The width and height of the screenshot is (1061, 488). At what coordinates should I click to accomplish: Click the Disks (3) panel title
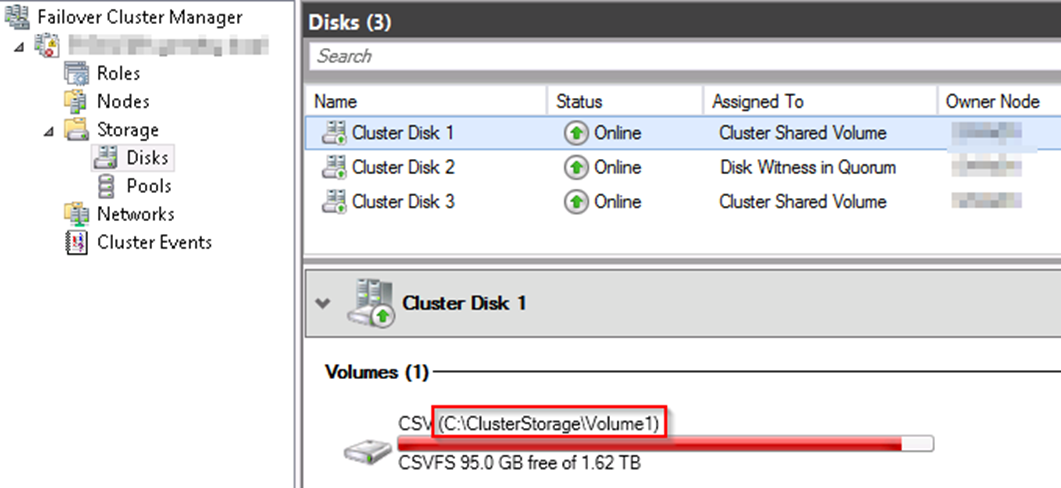click(x=350, y=22)
